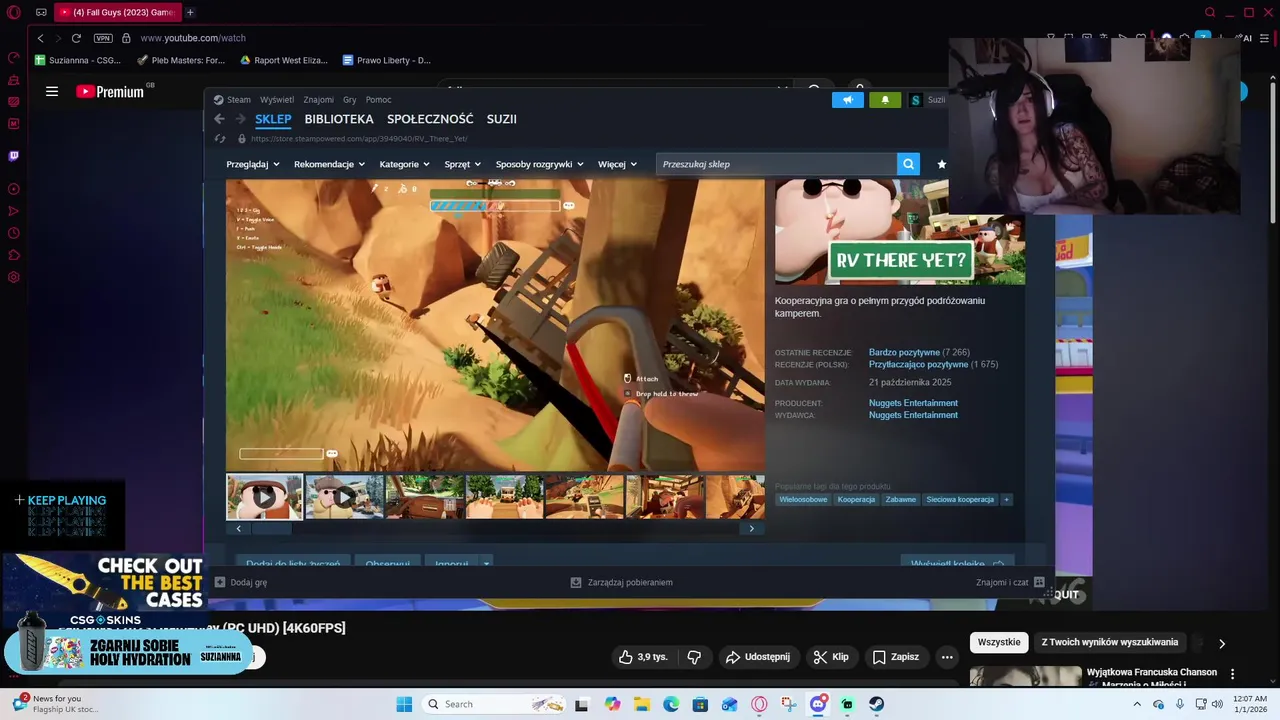
Task: Expand Sposoby rozgrywki dropdown
Action: (x=539, y=164)
